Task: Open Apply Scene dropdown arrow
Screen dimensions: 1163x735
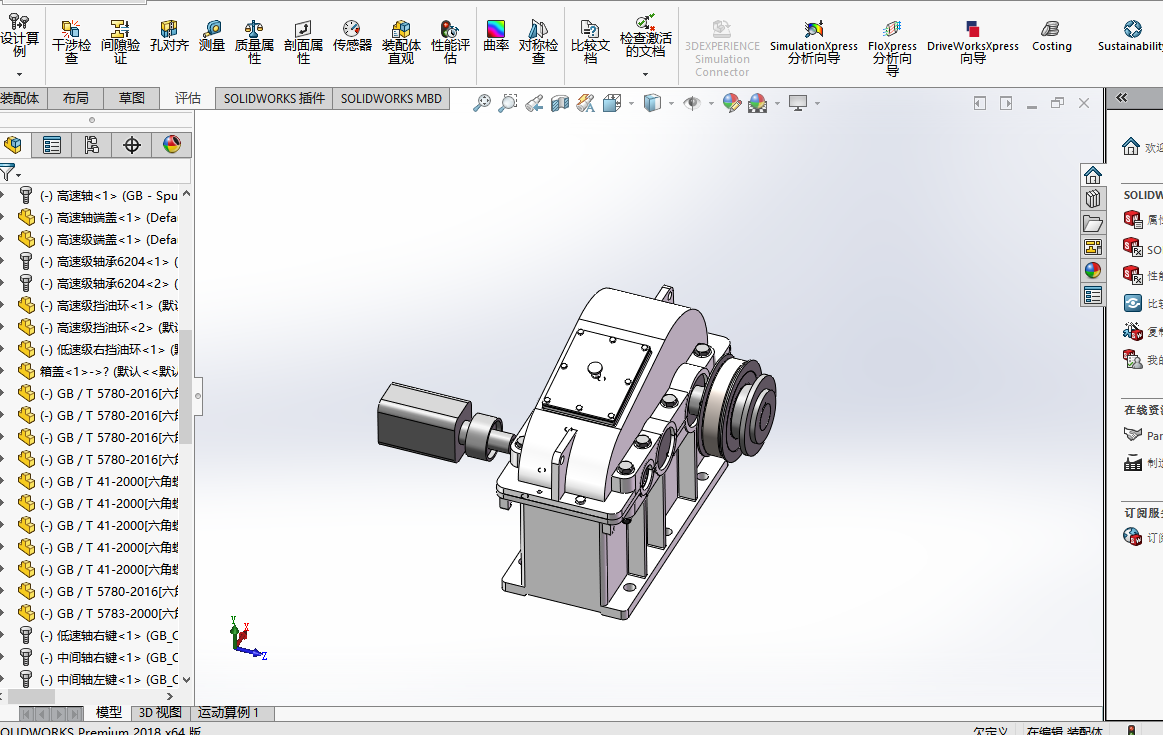Action: (x=777, y=103)
